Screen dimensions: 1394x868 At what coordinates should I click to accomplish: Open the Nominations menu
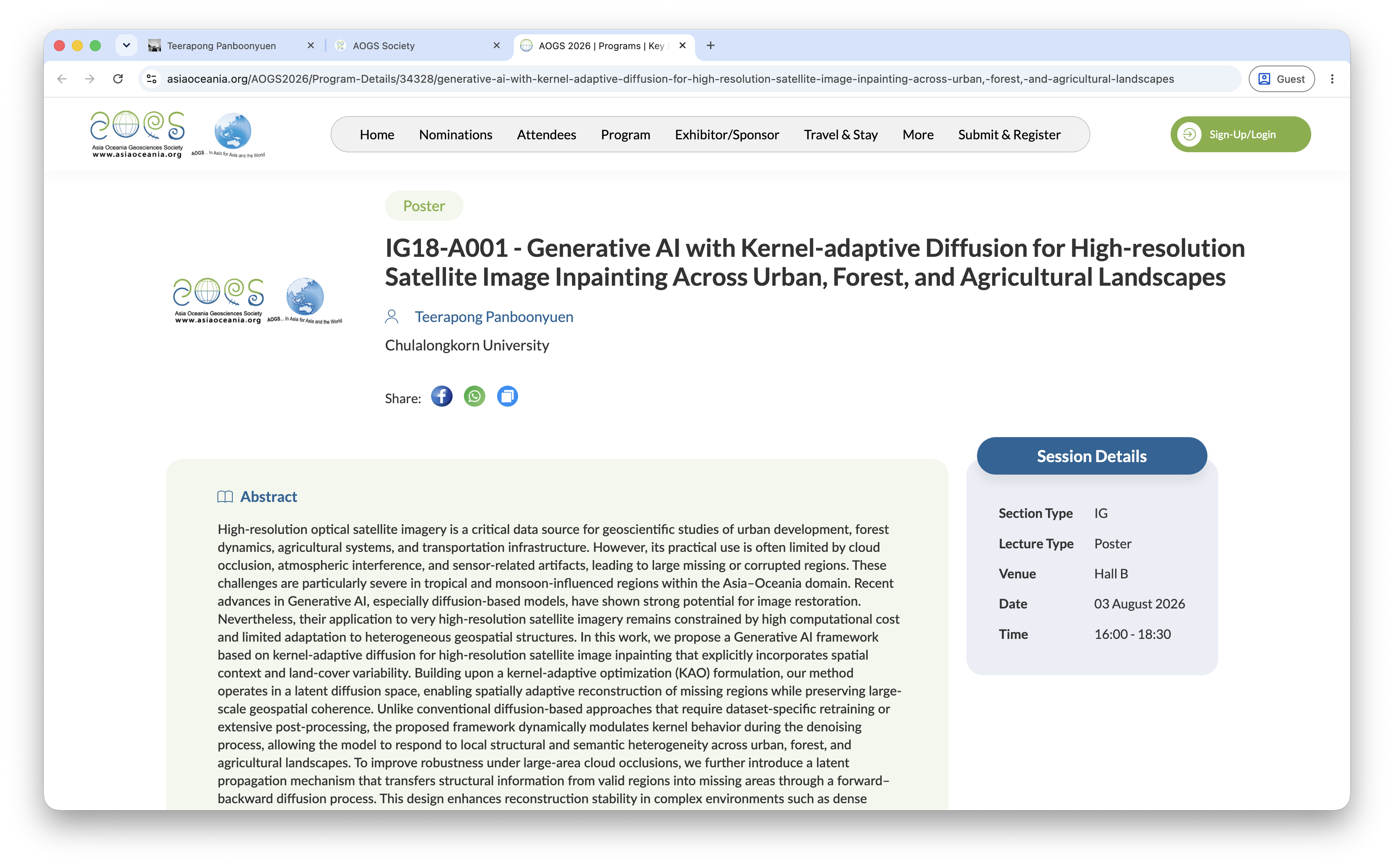(455, 134)
